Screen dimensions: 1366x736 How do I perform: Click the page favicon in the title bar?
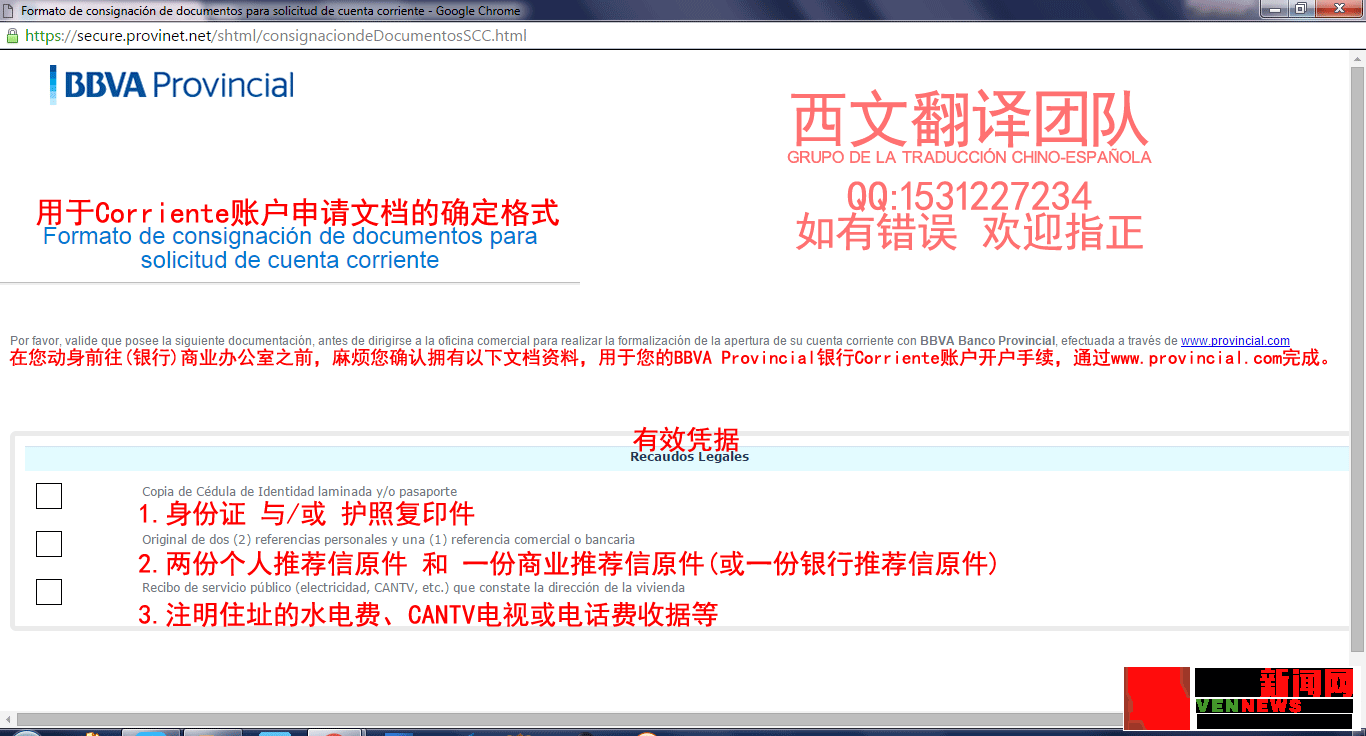click(10, 11)
